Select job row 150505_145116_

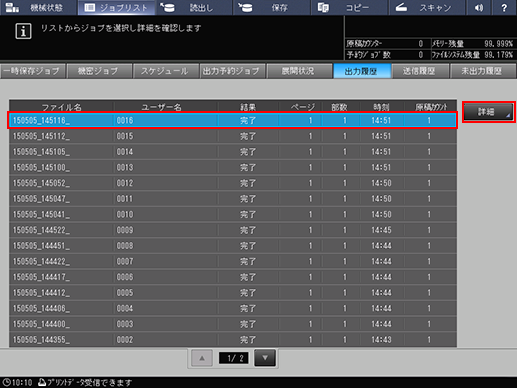point(233,120)
